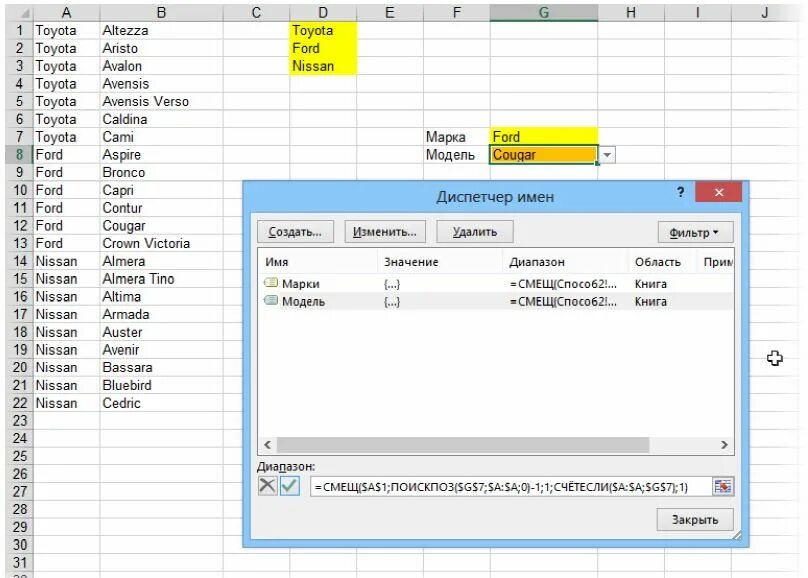Viewport: 808px width, 578px height.
Task: Sort by the Значение column header
Action: pyautogui.click(x=440, y=262)
